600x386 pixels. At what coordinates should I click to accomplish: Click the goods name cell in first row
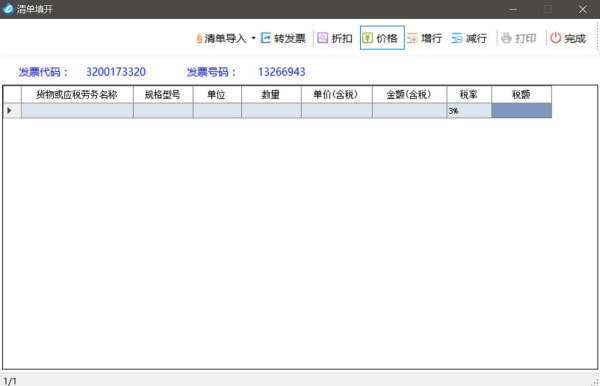77,111
